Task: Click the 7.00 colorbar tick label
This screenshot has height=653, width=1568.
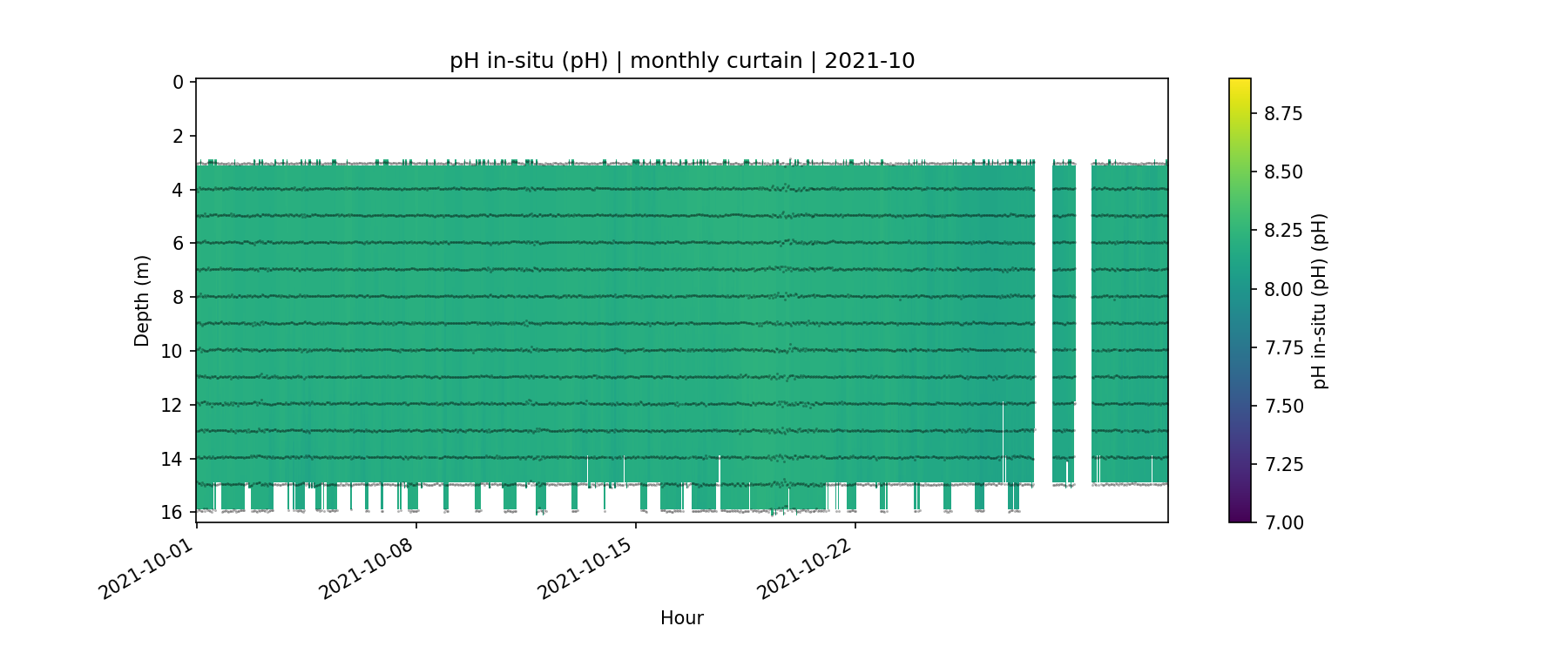Action: coord(1283,522)
